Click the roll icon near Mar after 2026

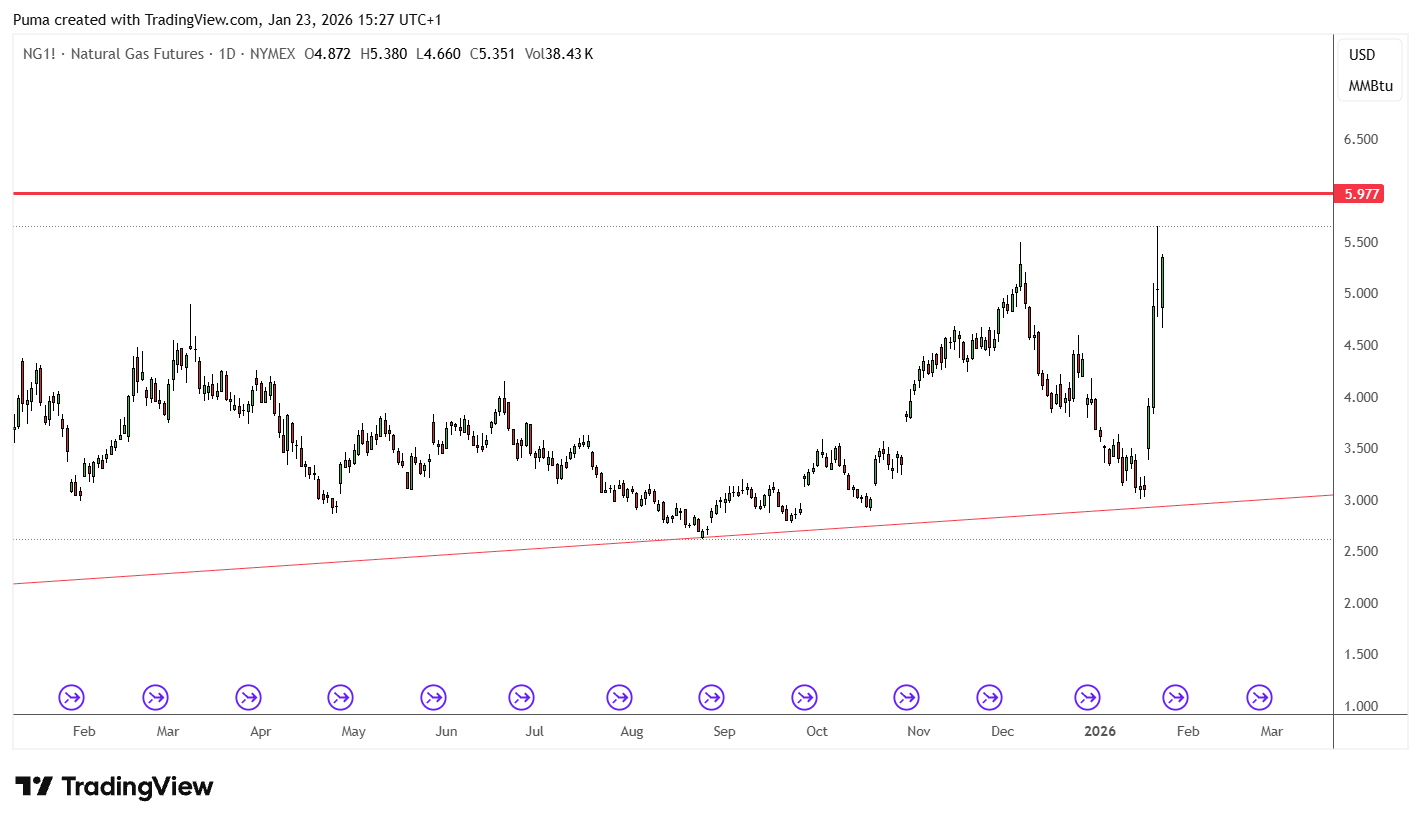coord(1259,697)
